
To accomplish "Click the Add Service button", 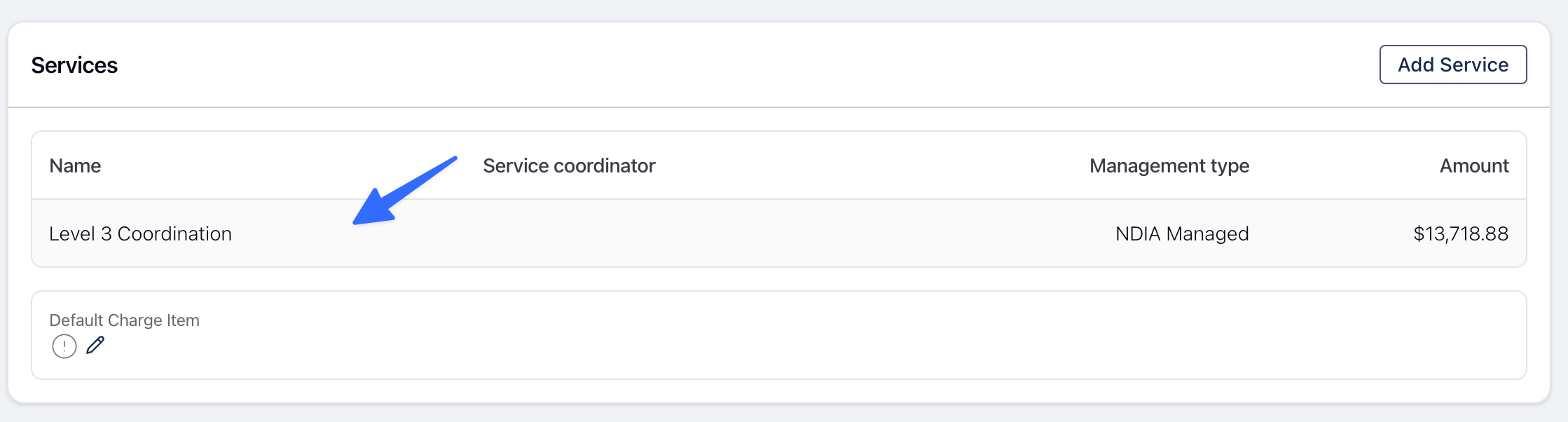I will pos(1453,64).
